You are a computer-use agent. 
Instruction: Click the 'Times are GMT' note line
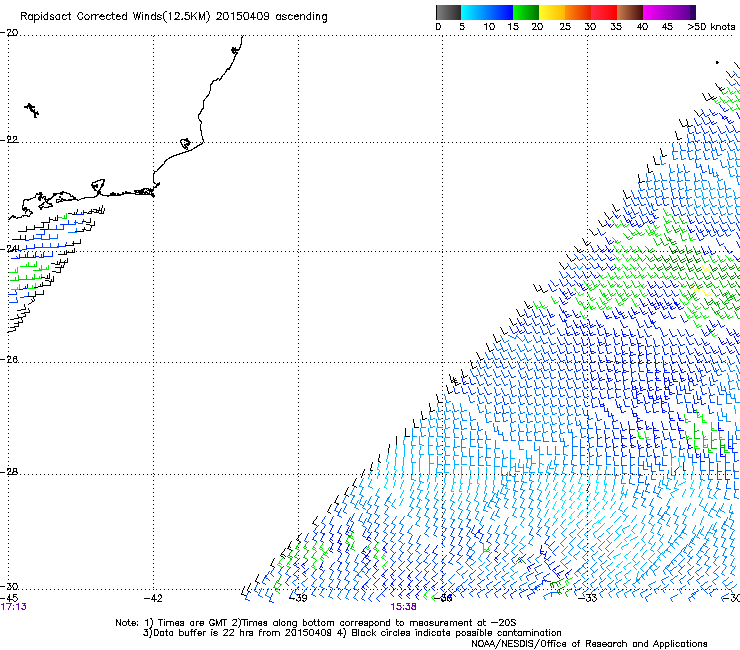(x=315, y=623)
